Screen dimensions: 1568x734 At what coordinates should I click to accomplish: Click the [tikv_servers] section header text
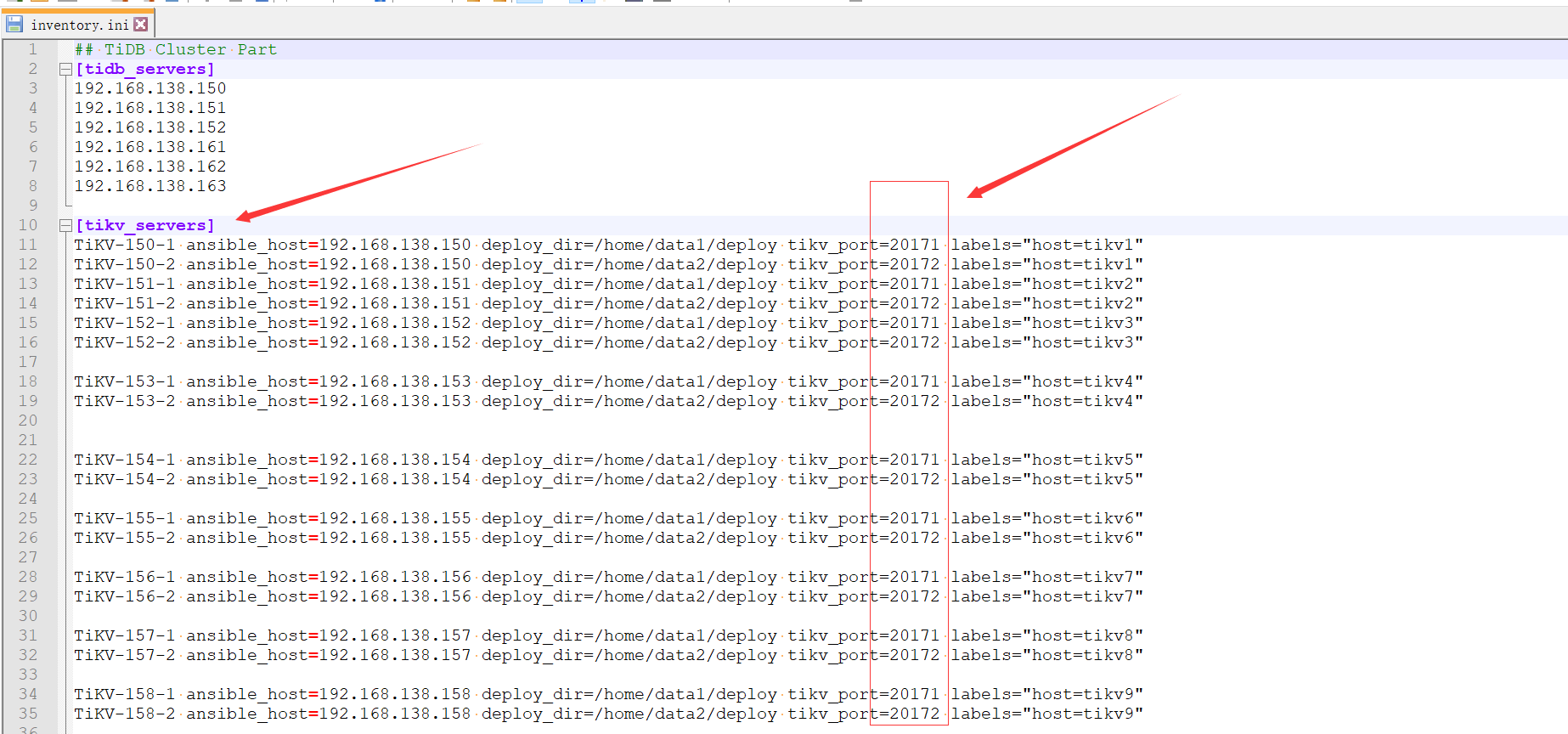(x=145, y=225)
